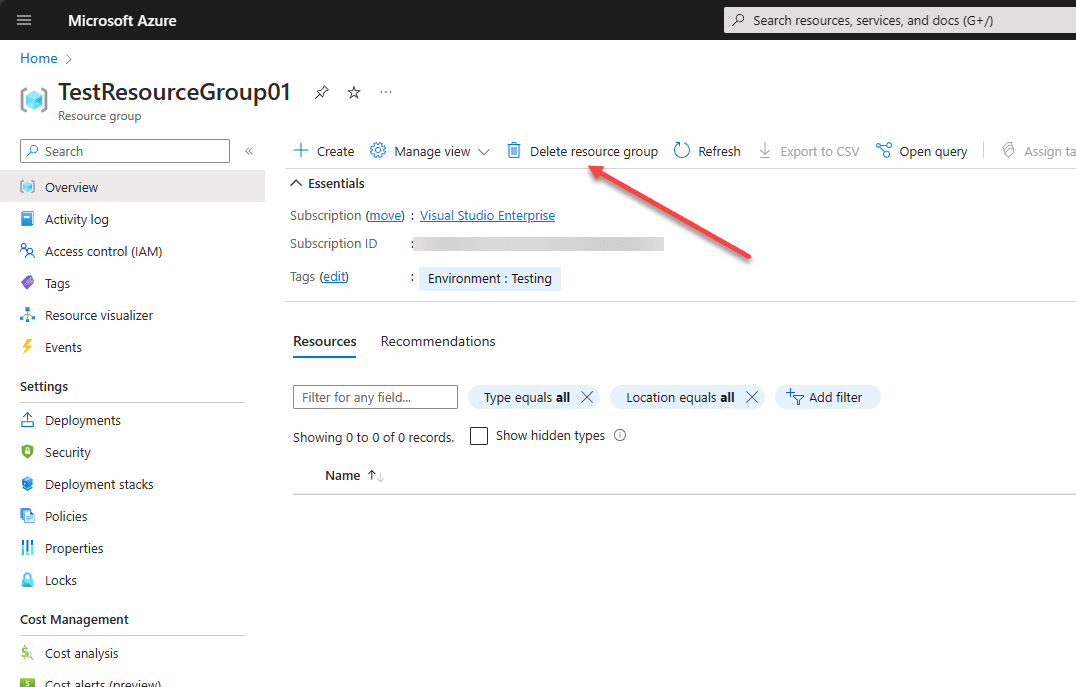Click the Manage view gear icon
The width and height of the screenshot is (1076, 687).
click(377, 150)
